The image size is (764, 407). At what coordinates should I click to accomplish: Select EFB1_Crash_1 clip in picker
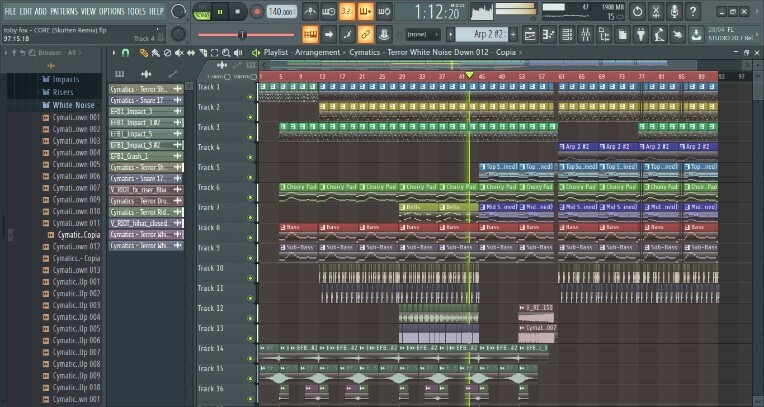146,156
